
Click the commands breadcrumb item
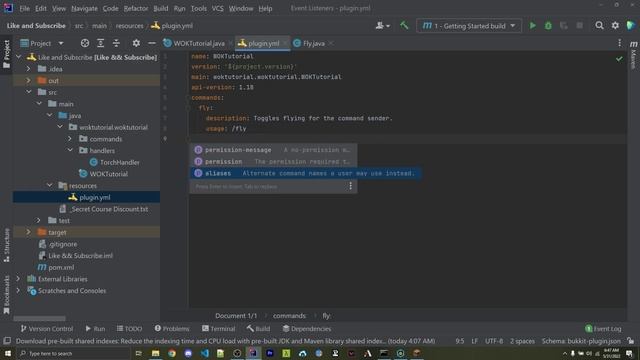pos(289,316)
